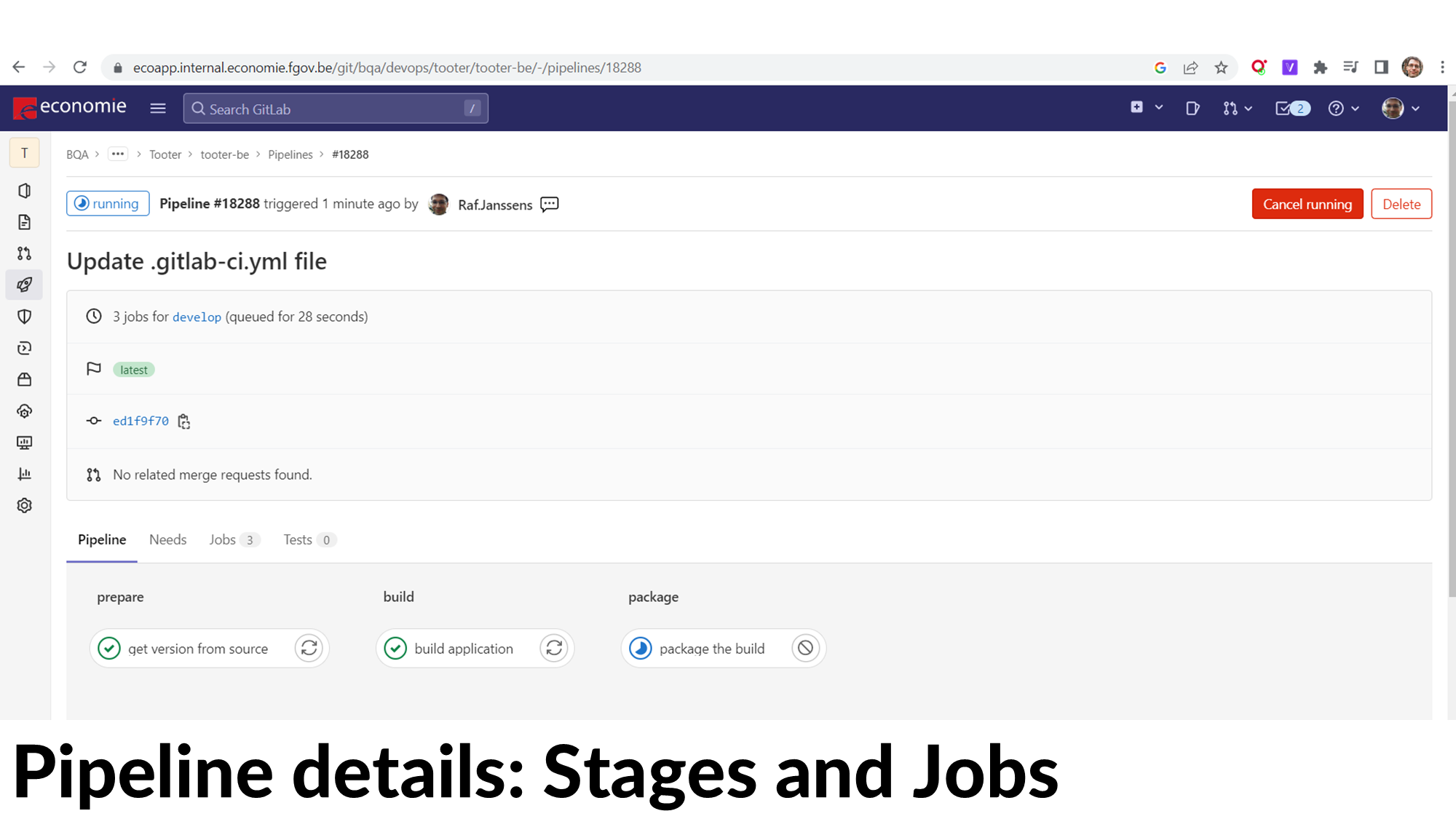
Task: Click the Cancel running button
Action: pyautogui.click(x=1307, y=204)
